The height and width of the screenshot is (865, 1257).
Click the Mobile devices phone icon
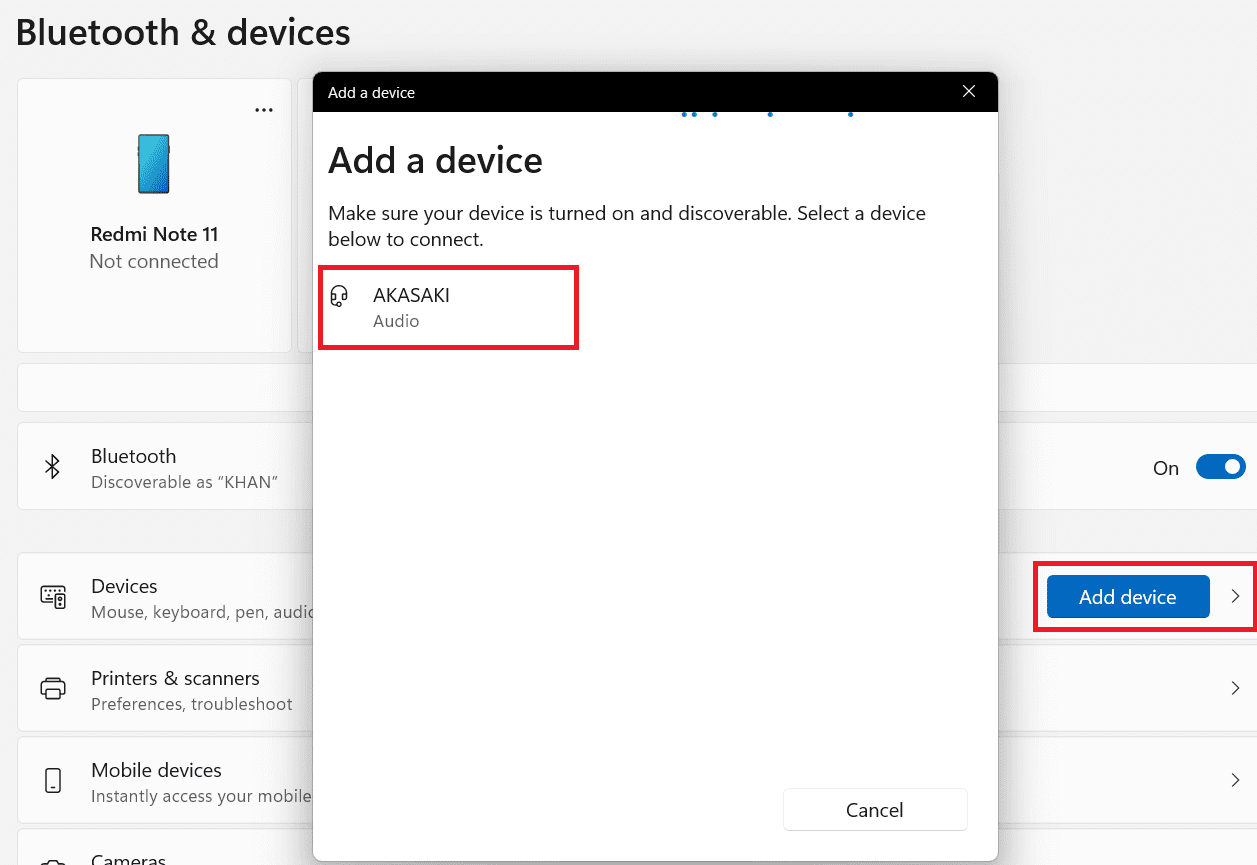(x=52, y=780)
